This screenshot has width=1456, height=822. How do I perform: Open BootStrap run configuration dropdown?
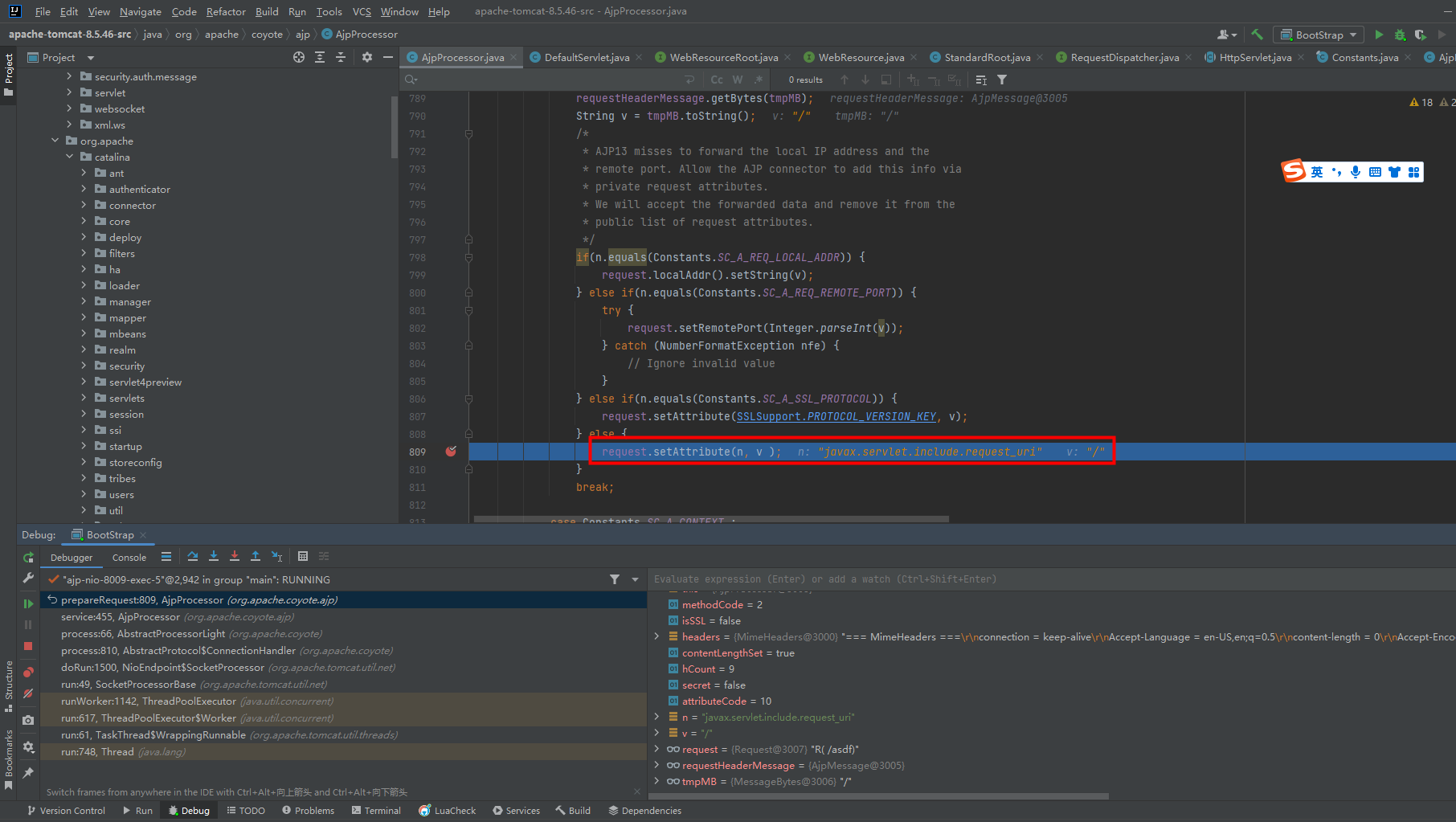(x=1319, y=35)
